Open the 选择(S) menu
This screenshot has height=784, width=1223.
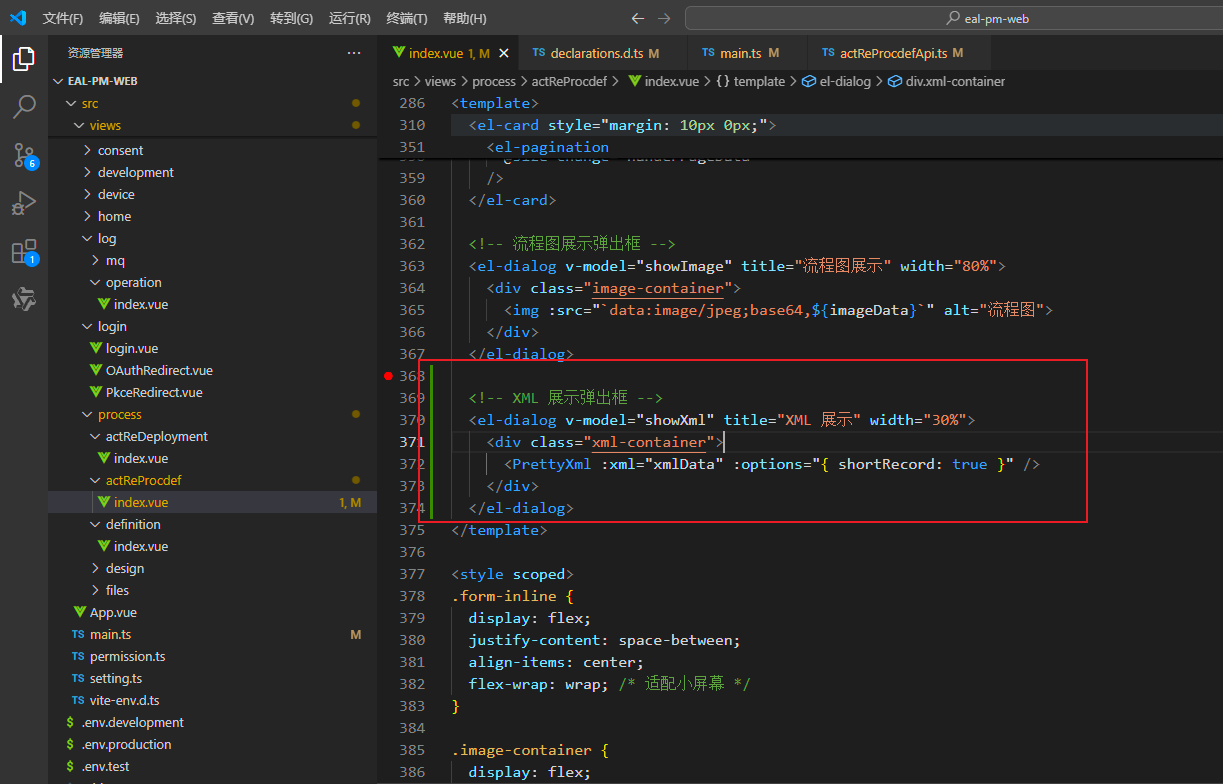tap(176, 19)
